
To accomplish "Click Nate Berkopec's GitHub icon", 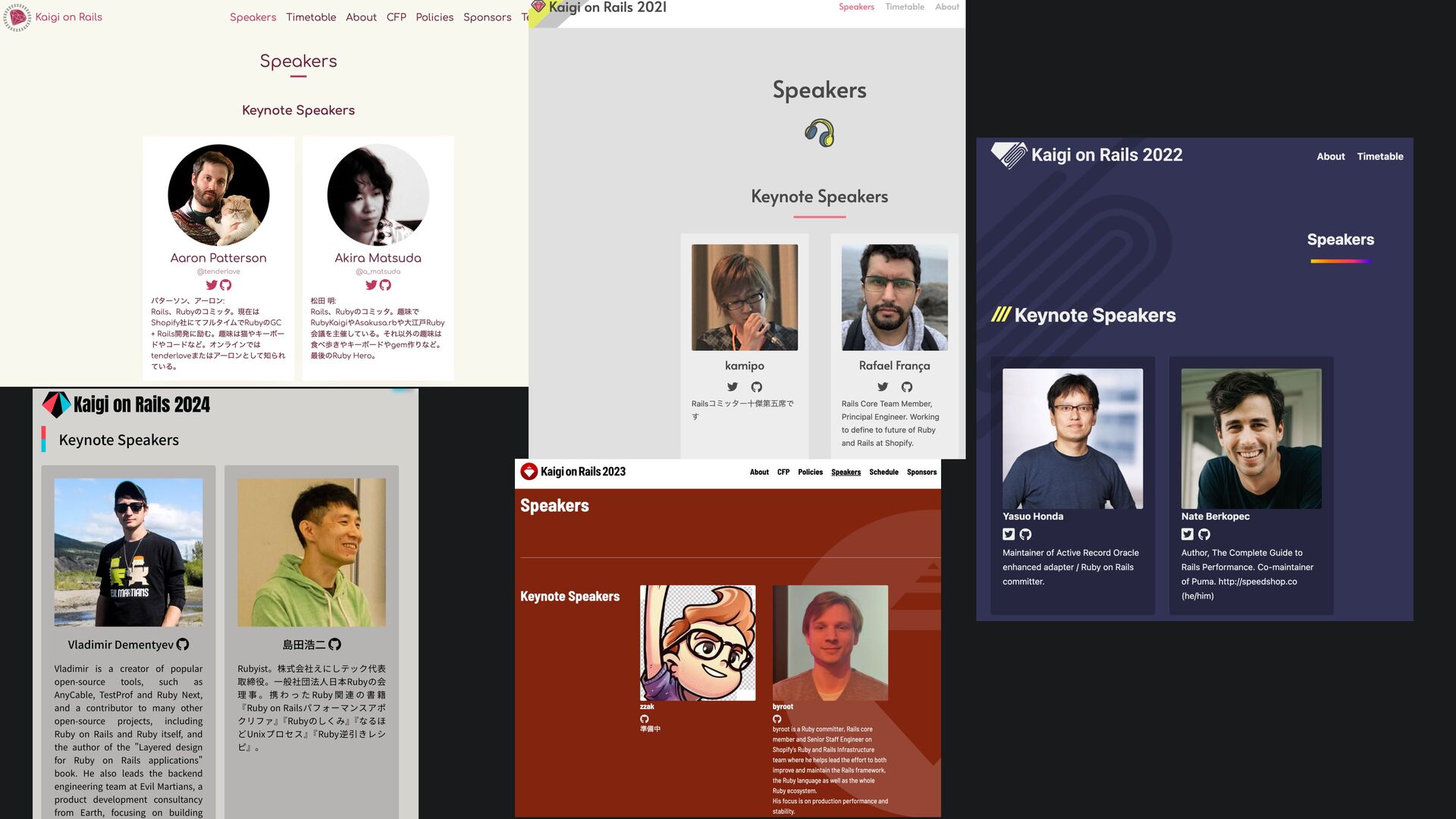I will 1204,534.
